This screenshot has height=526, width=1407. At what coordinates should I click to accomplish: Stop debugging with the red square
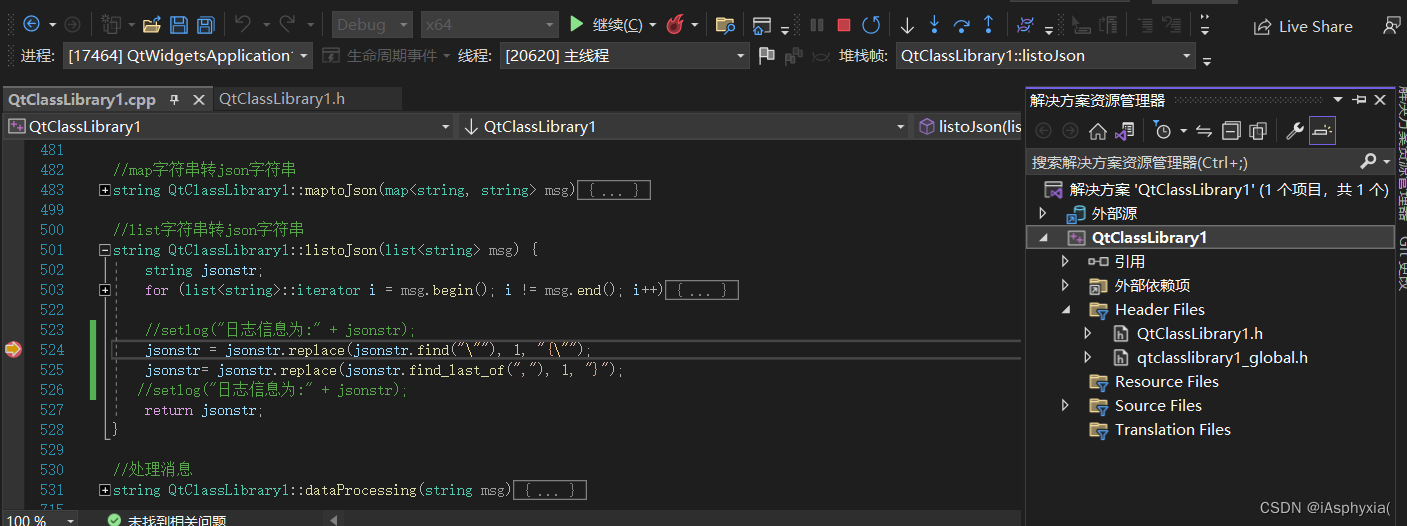844,25
